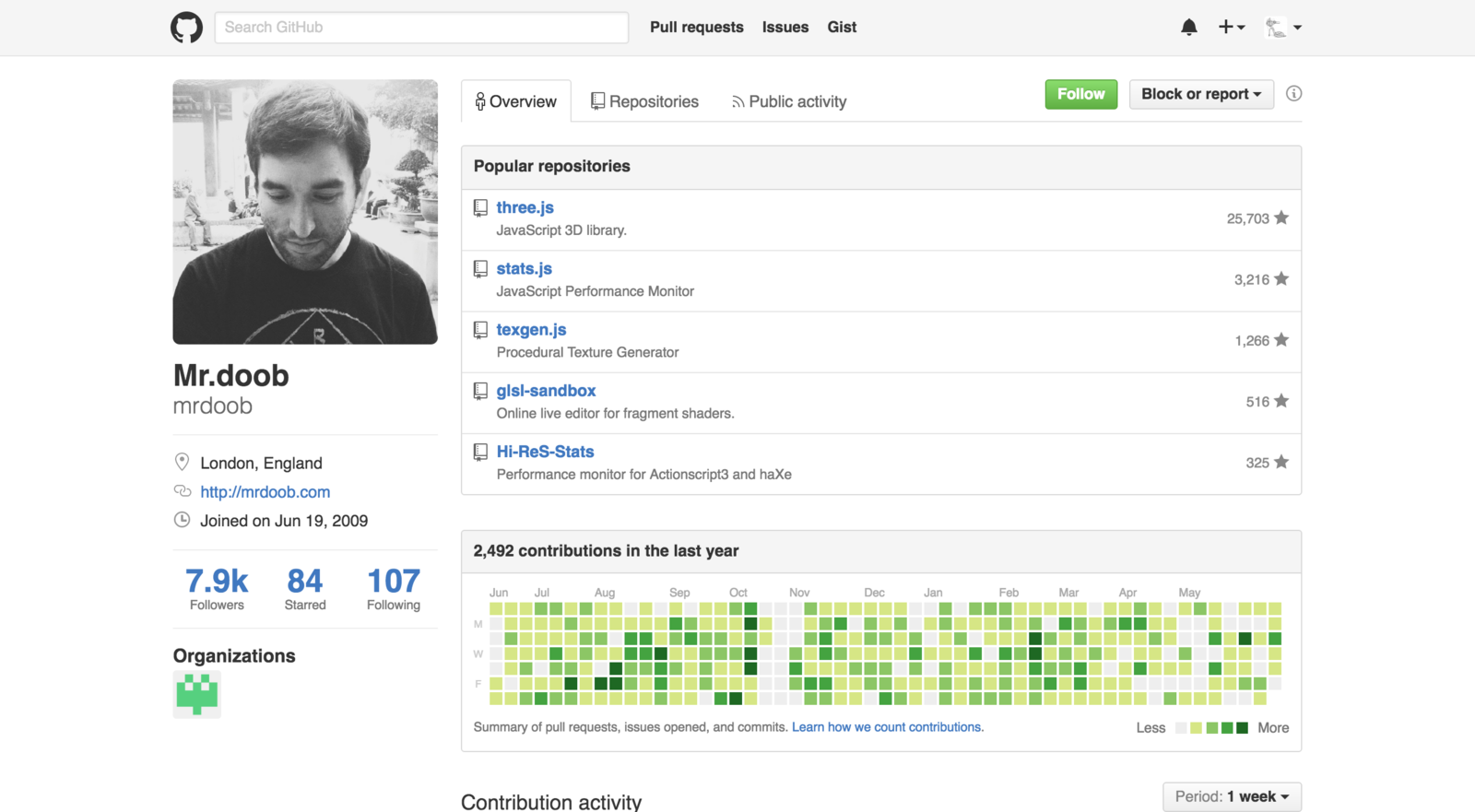Click the repo icon beside Hi-ReS-Stats
The width and height of the screenshot is (1475, 812).
click(x=480, y=452)
